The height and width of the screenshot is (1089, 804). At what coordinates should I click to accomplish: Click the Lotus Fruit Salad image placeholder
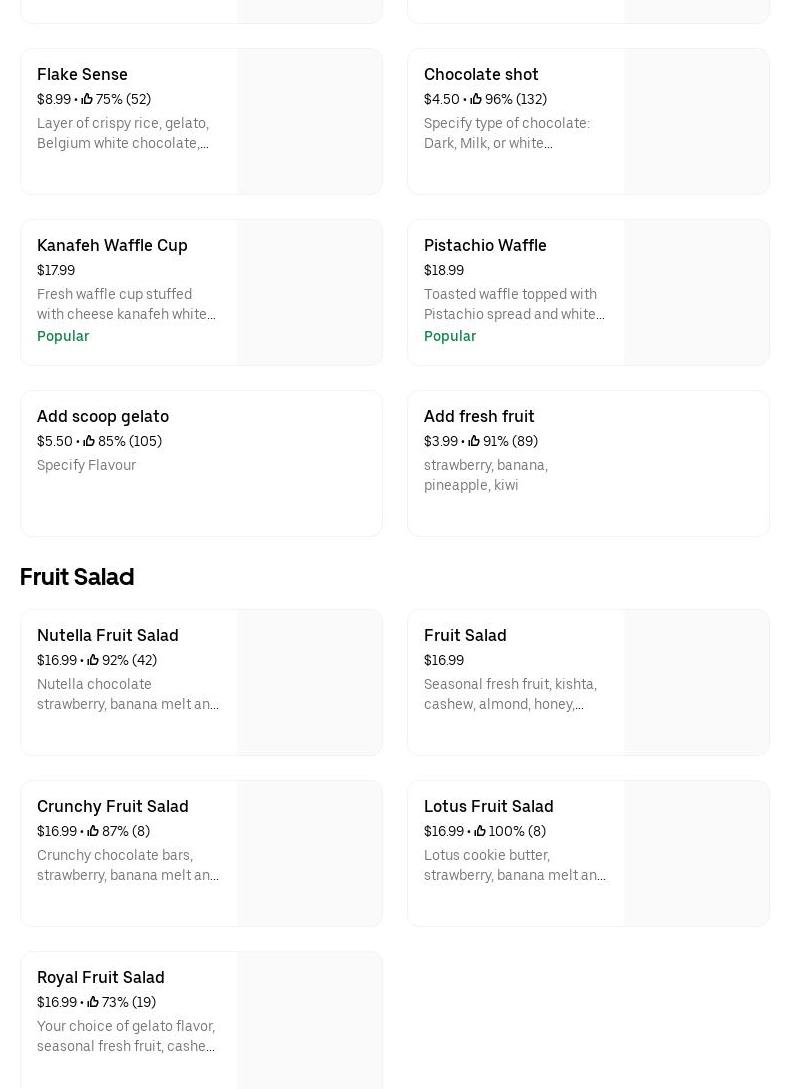[697, 854]
